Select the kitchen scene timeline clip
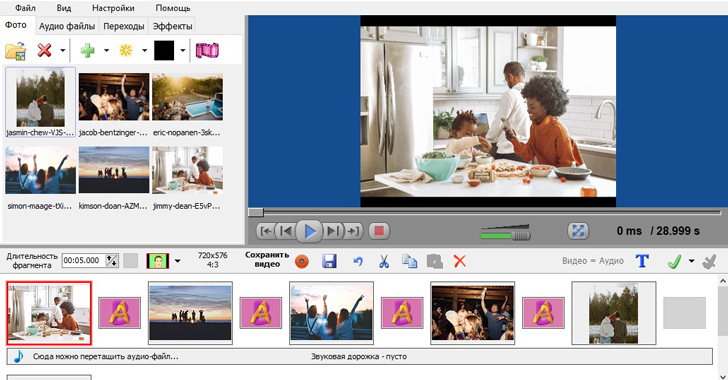The image size is (728, 380). 49,313
